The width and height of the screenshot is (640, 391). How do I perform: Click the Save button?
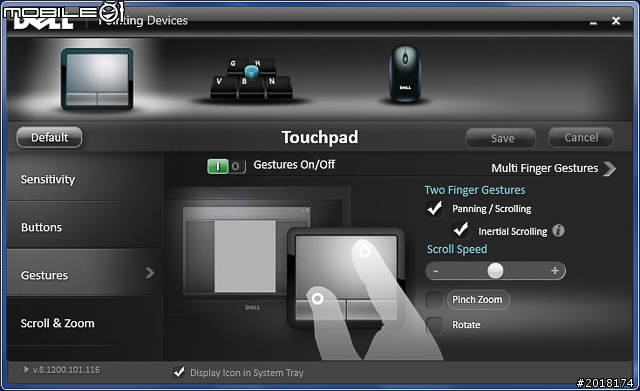501,138
